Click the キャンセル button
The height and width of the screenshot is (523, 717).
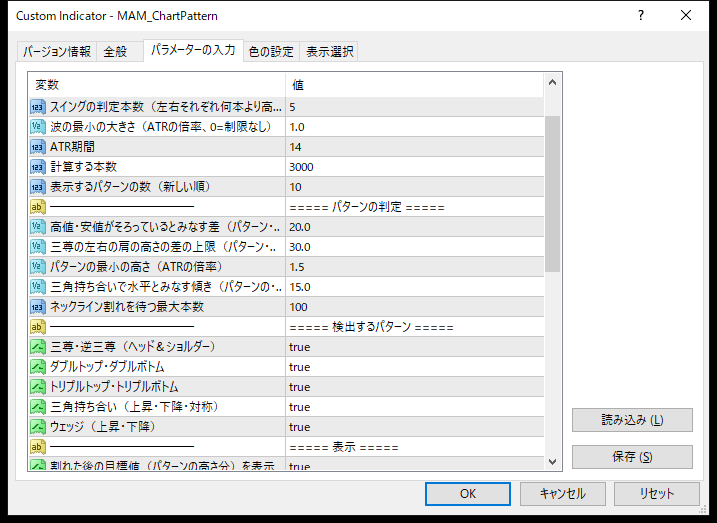tap(562, 494)
